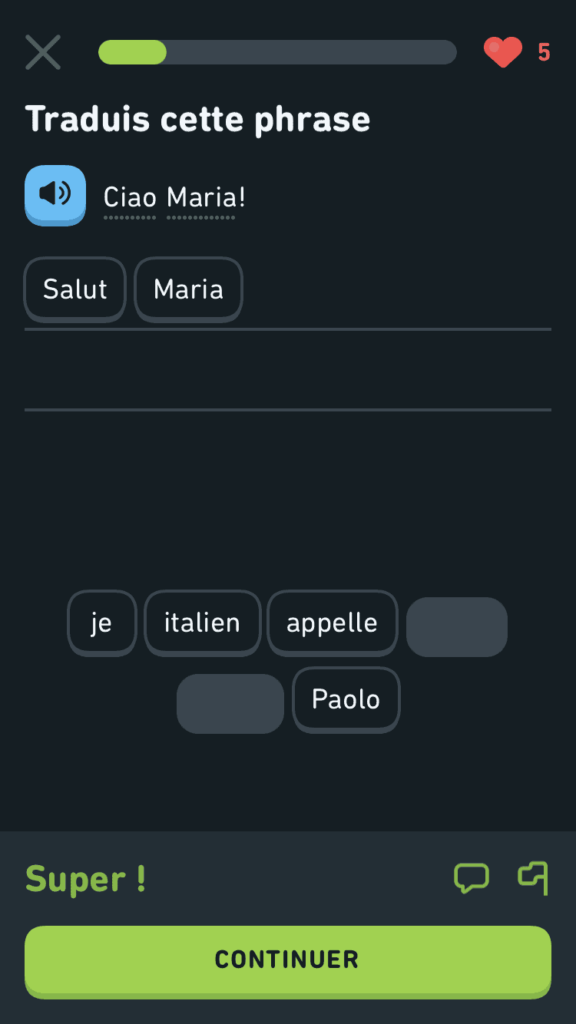Choose the appelle word tile
The width and height of the screenshot is (576, 1024).
click(332, 623)
